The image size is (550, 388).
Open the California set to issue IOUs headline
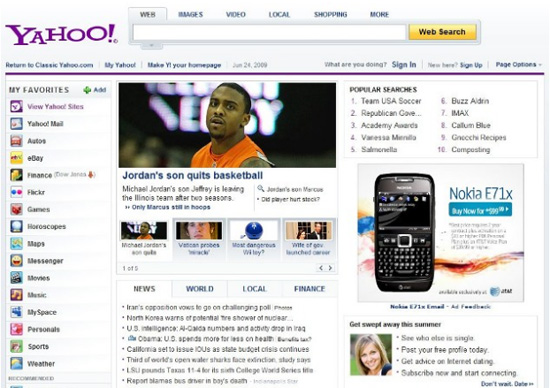click(x=218, y=349)
